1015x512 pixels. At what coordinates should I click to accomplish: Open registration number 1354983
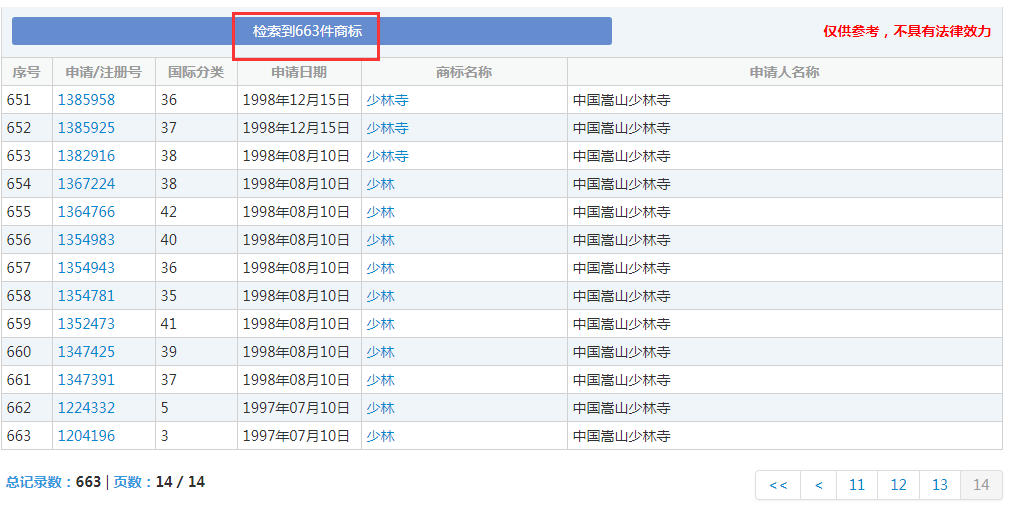[x=86, y=239]
